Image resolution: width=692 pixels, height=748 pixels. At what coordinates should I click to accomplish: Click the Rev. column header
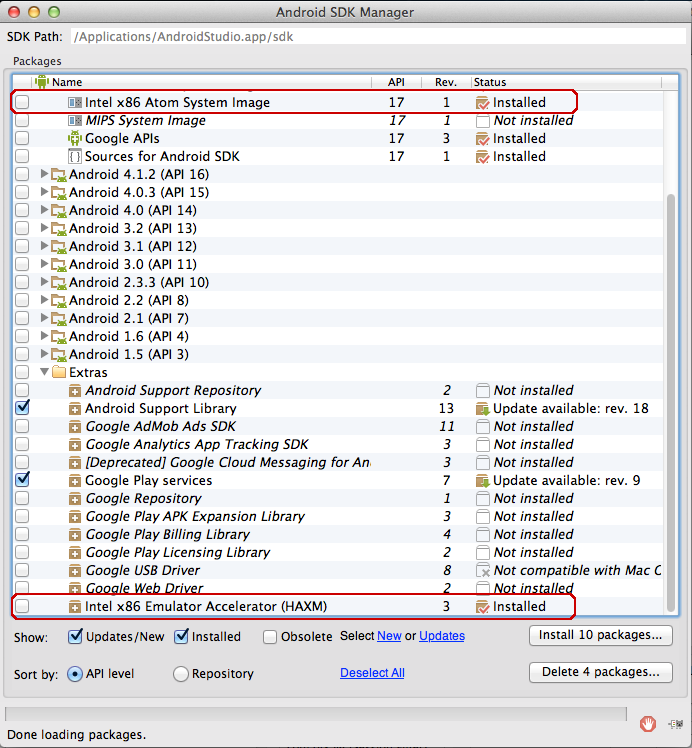coord(446,82)
